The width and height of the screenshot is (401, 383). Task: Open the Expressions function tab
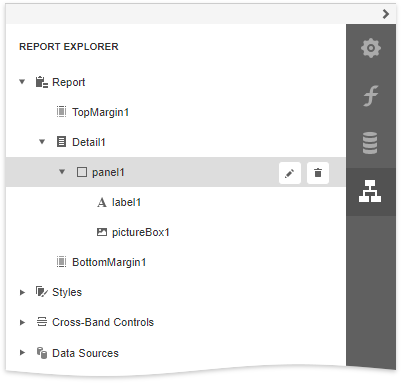(371, 96)
